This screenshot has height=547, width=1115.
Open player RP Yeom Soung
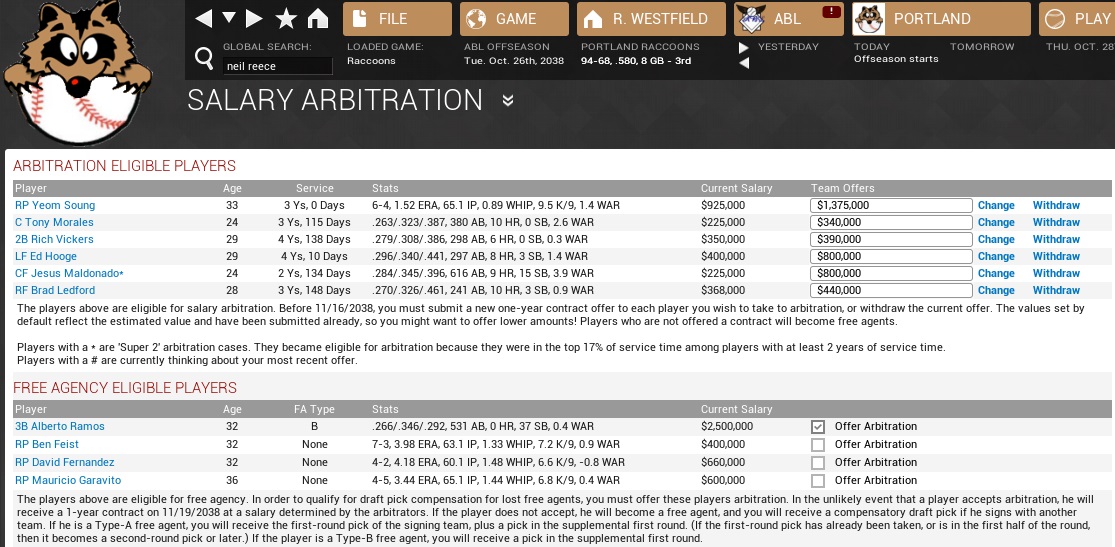(x=55, y=205)
